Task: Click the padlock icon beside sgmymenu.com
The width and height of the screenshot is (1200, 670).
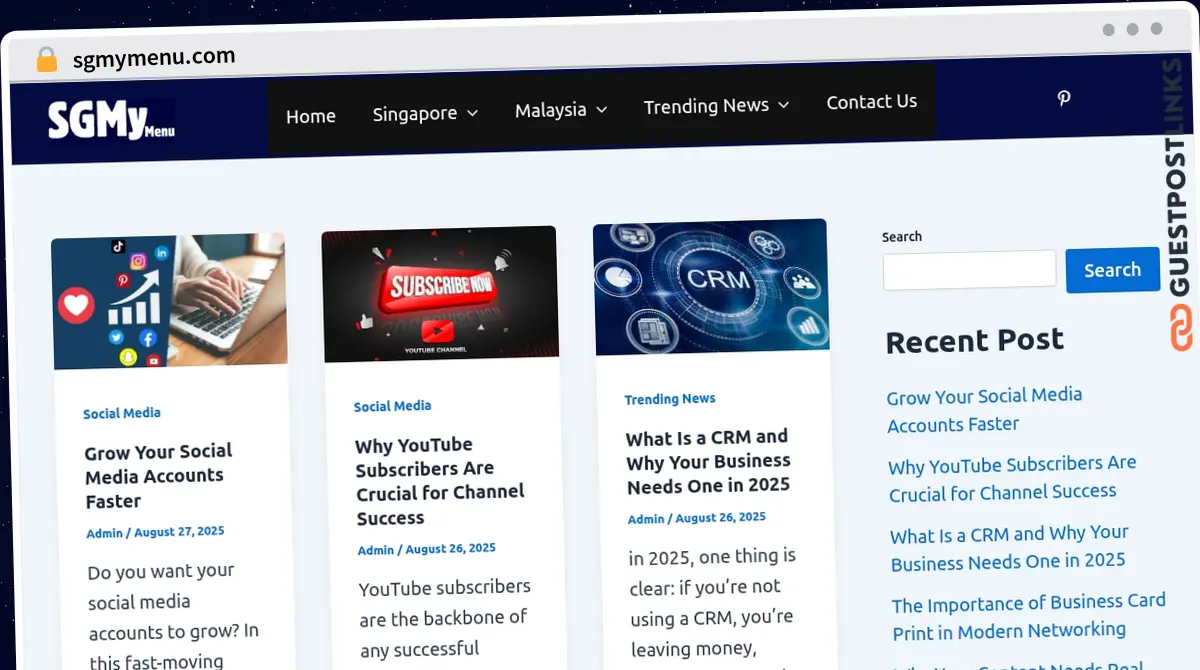Action: point(46,60)
